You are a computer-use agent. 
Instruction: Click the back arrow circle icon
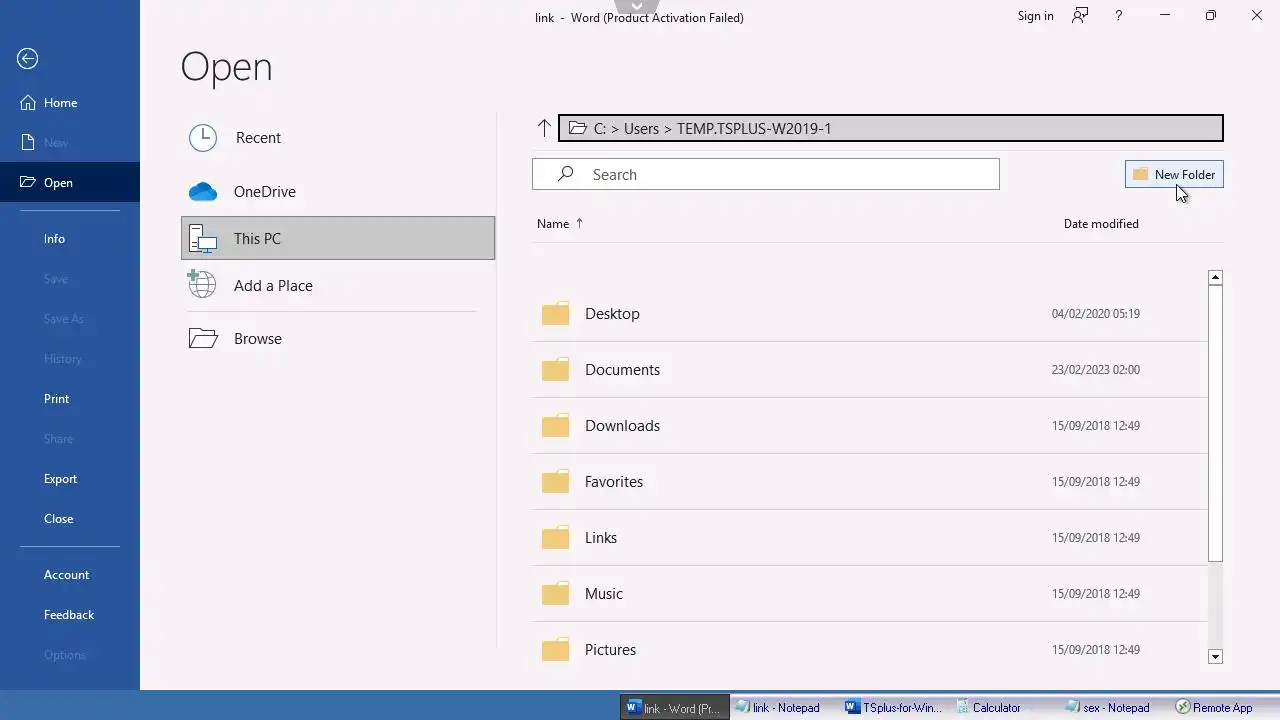(x=28, y=59)
